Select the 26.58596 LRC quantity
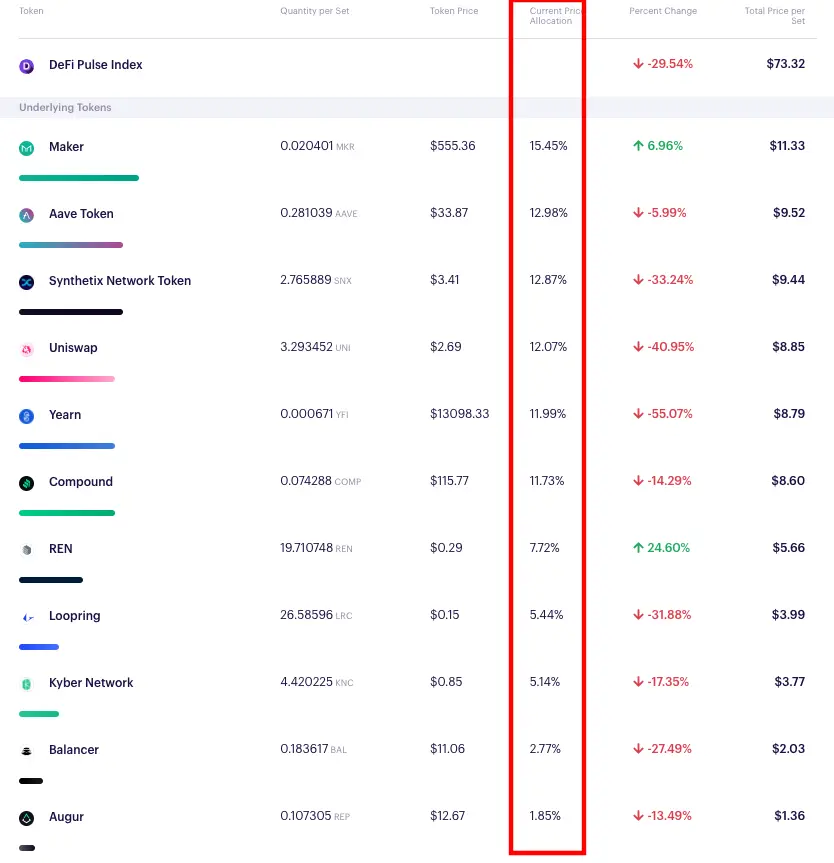 click(x=316, y=615)
